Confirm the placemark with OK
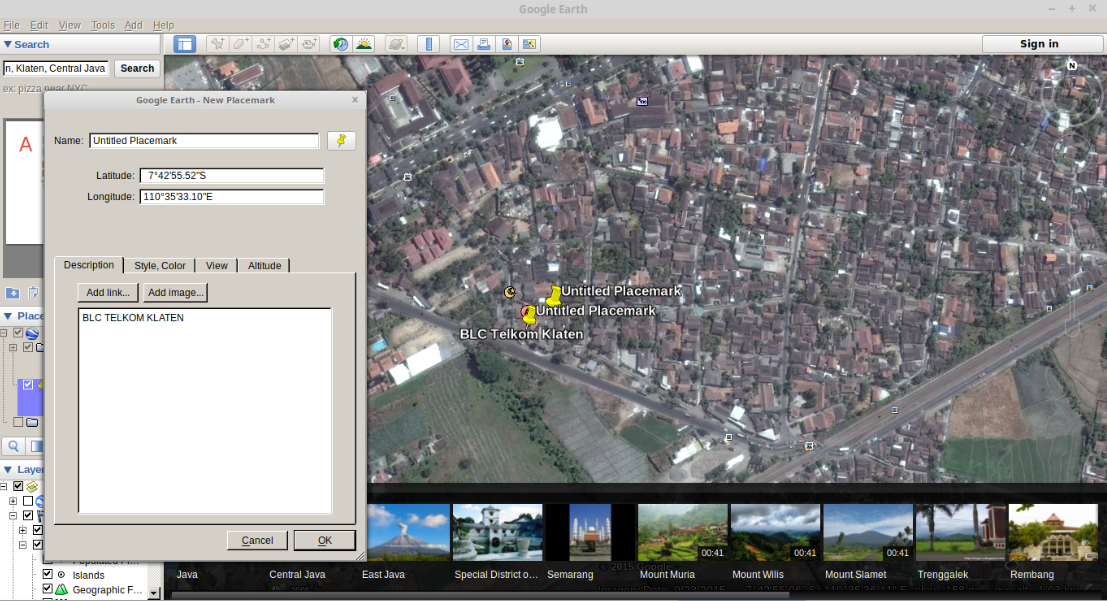The image size is (1107, 601). 325,540
